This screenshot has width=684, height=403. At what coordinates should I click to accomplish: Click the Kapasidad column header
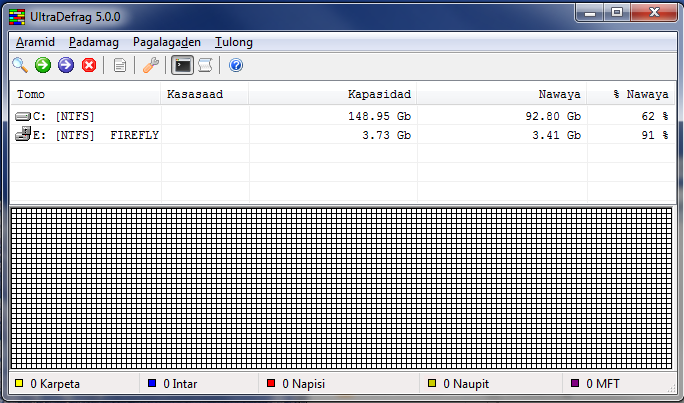pos(333,94)
